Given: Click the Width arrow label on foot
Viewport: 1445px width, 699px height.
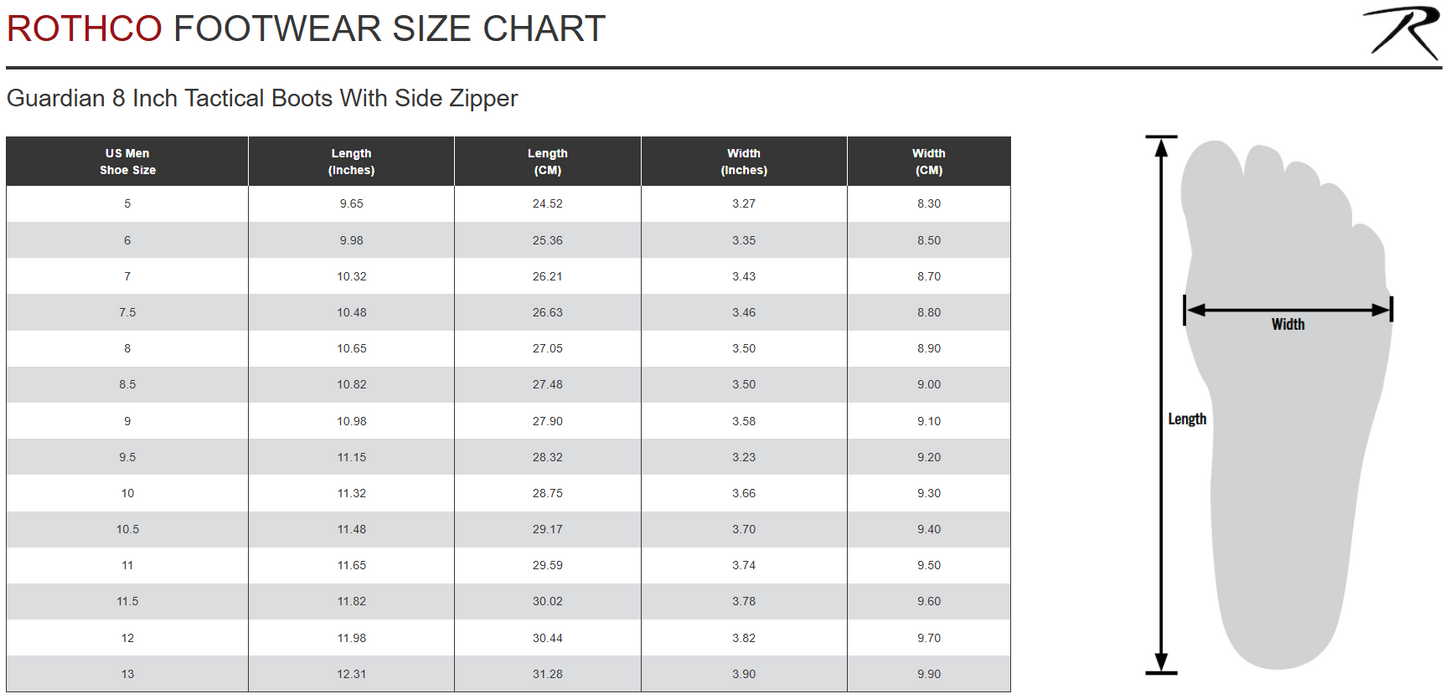Looking at the screenshot, I should [x=1288, y=324].
